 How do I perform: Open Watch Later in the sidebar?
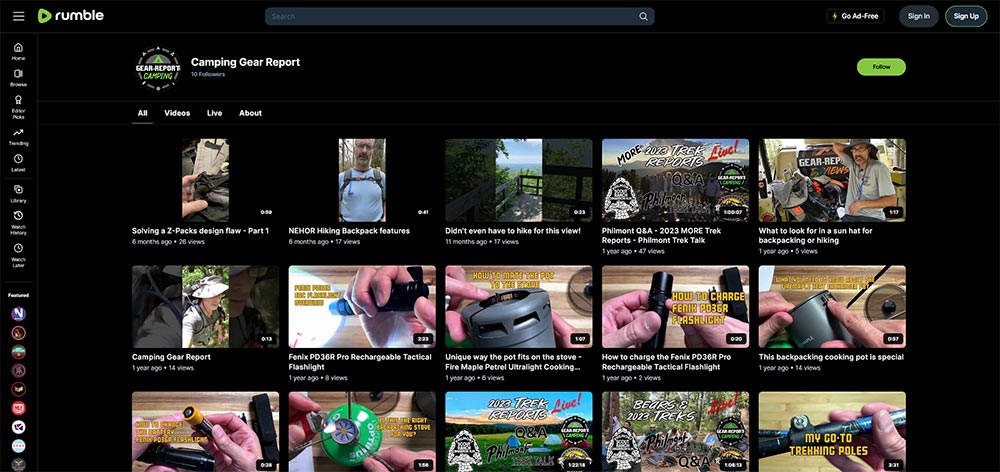pos(18,255)
